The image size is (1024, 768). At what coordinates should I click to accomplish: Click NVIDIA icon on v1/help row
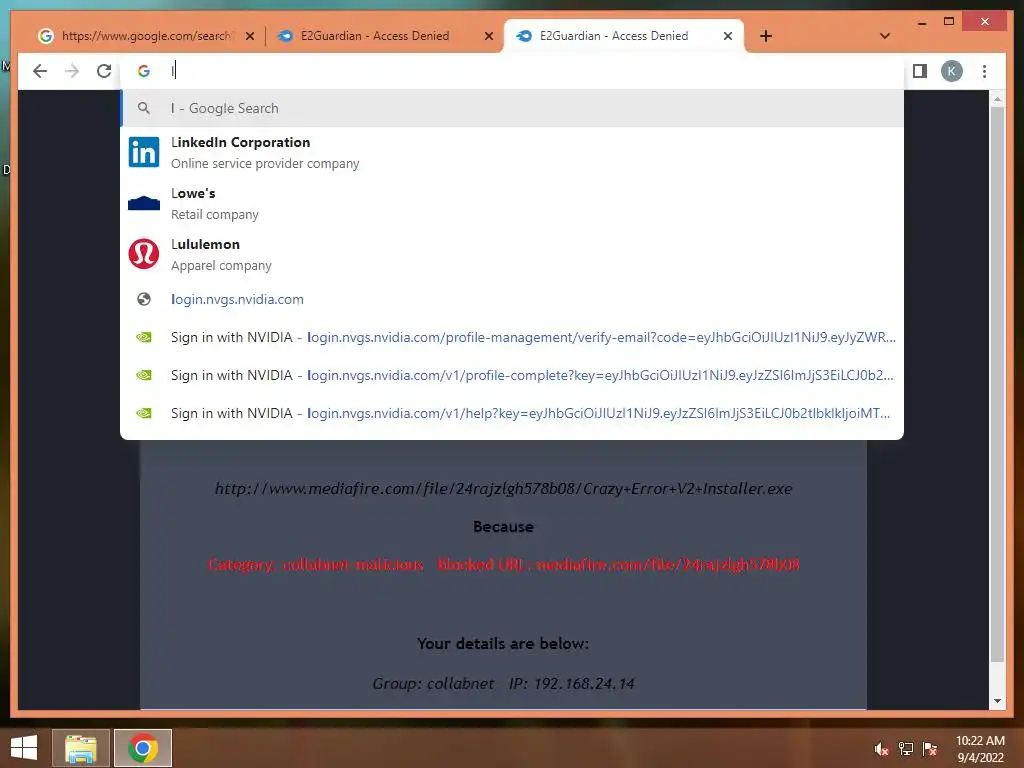coord(144,413)
